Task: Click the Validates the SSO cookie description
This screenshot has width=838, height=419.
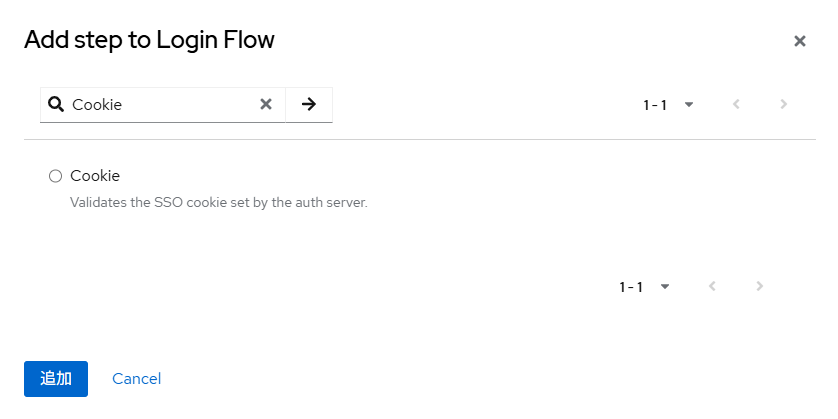Action: point(219,203)
